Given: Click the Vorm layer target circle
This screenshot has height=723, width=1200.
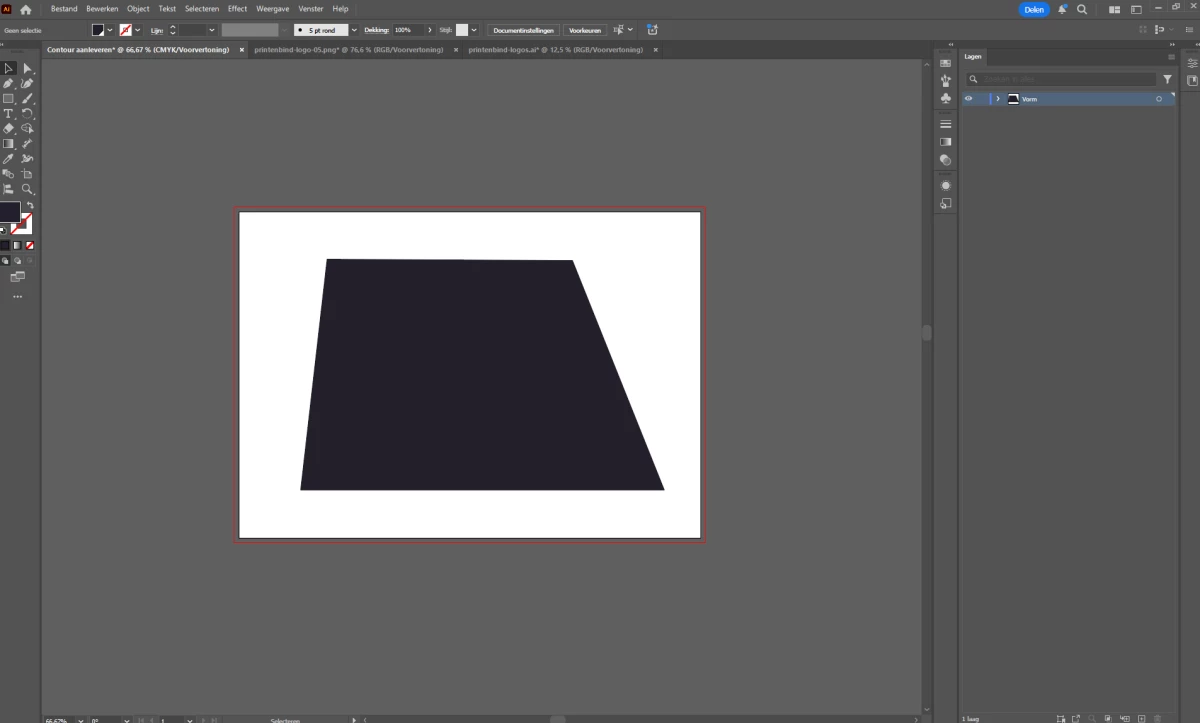Looking at the screenshot, I should point(1159,99).
